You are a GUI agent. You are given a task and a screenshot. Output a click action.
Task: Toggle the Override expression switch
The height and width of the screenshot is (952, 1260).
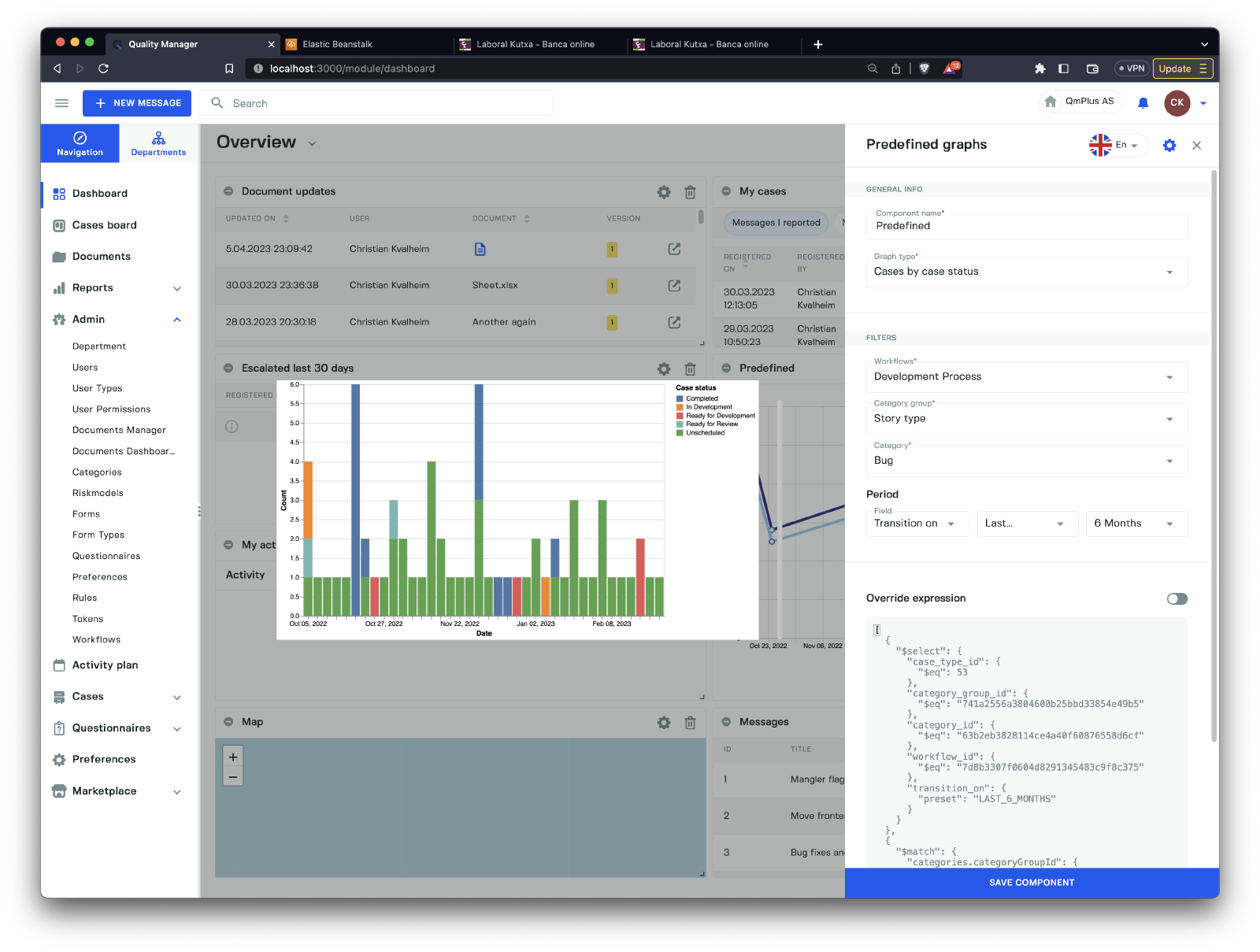(1177, 598)
